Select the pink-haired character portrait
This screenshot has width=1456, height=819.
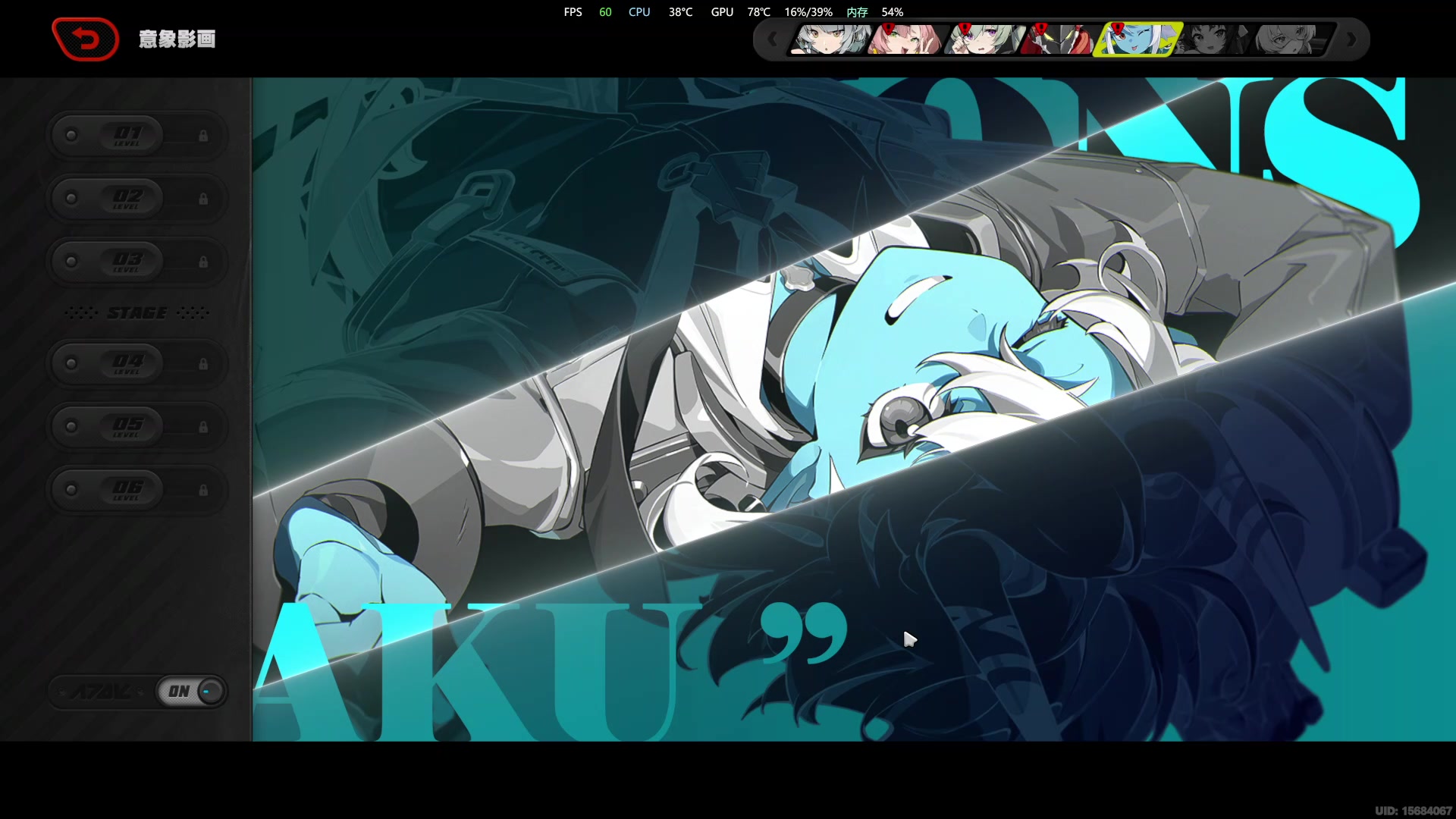[x=905, y=39]
